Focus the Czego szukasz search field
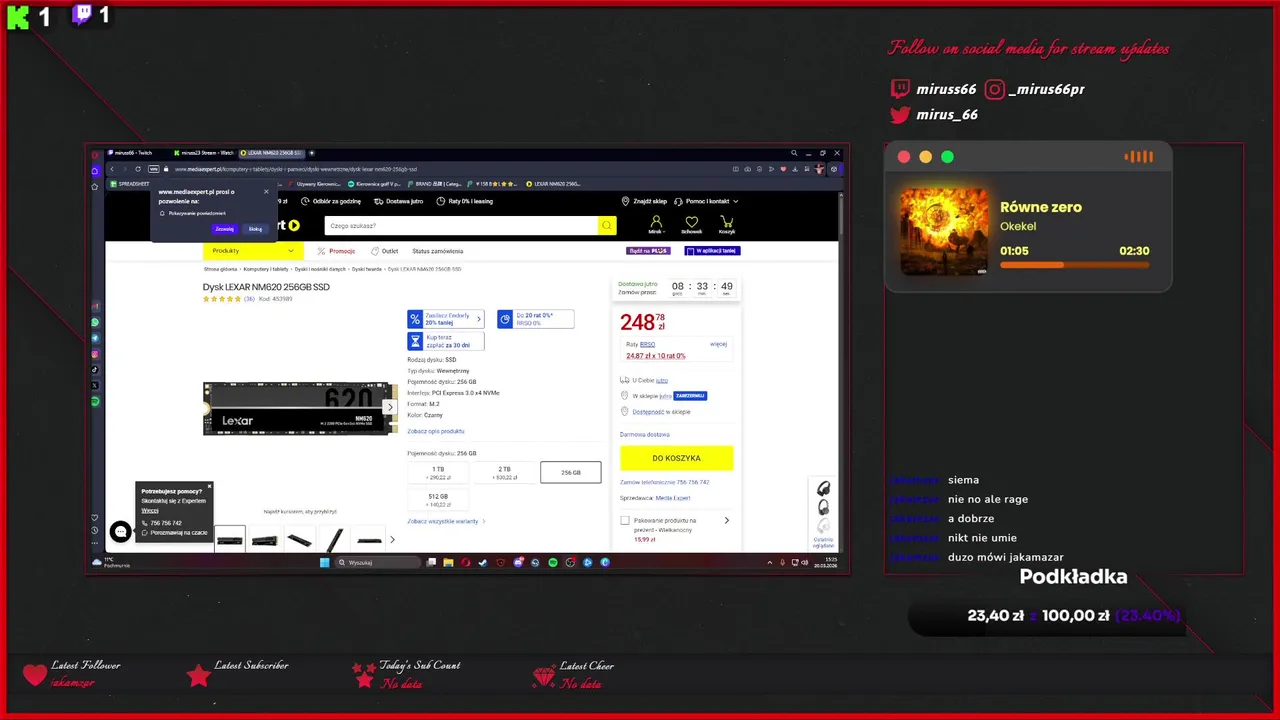 pyautogui.click(x=460, y=226)
